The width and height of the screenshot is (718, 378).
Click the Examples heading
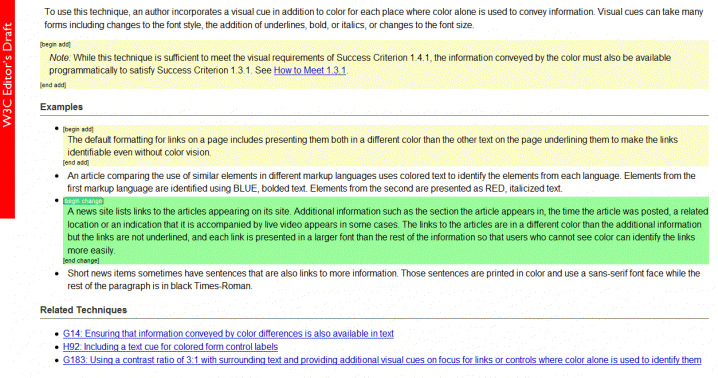click(x=61, y=107)
